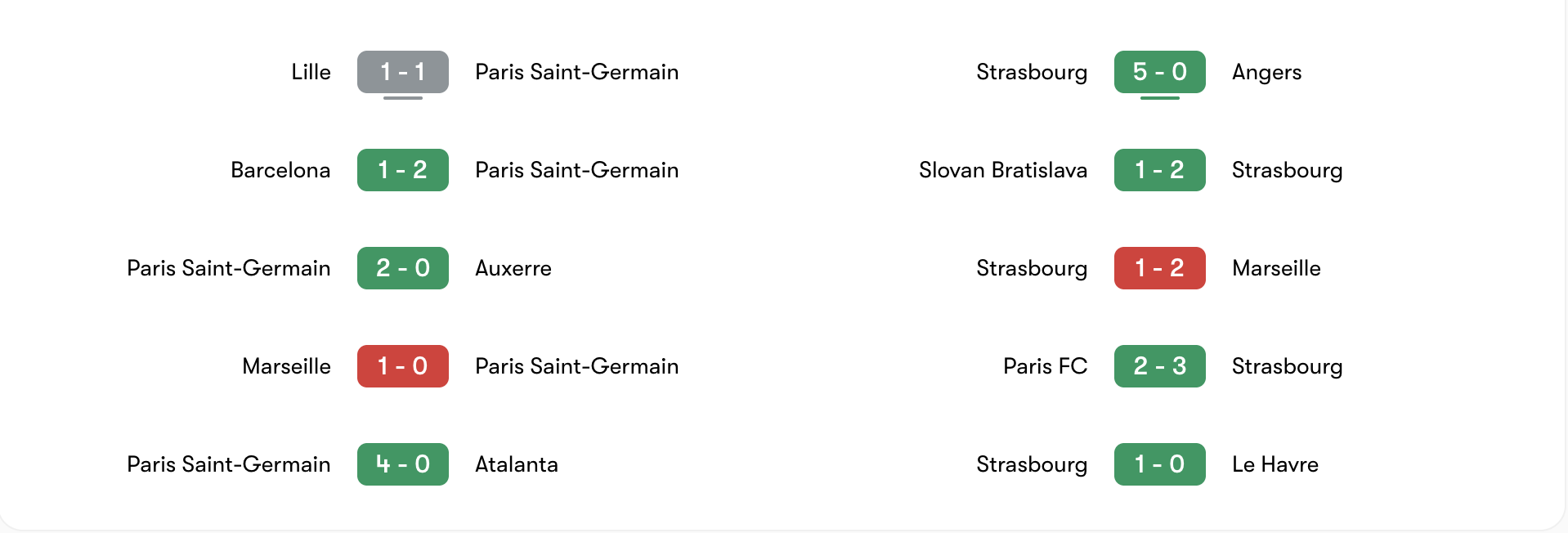This screenshot has height=533, width=1568.
Task: Click the 4-0 score against Atalanta
Action: pos(402,464)
